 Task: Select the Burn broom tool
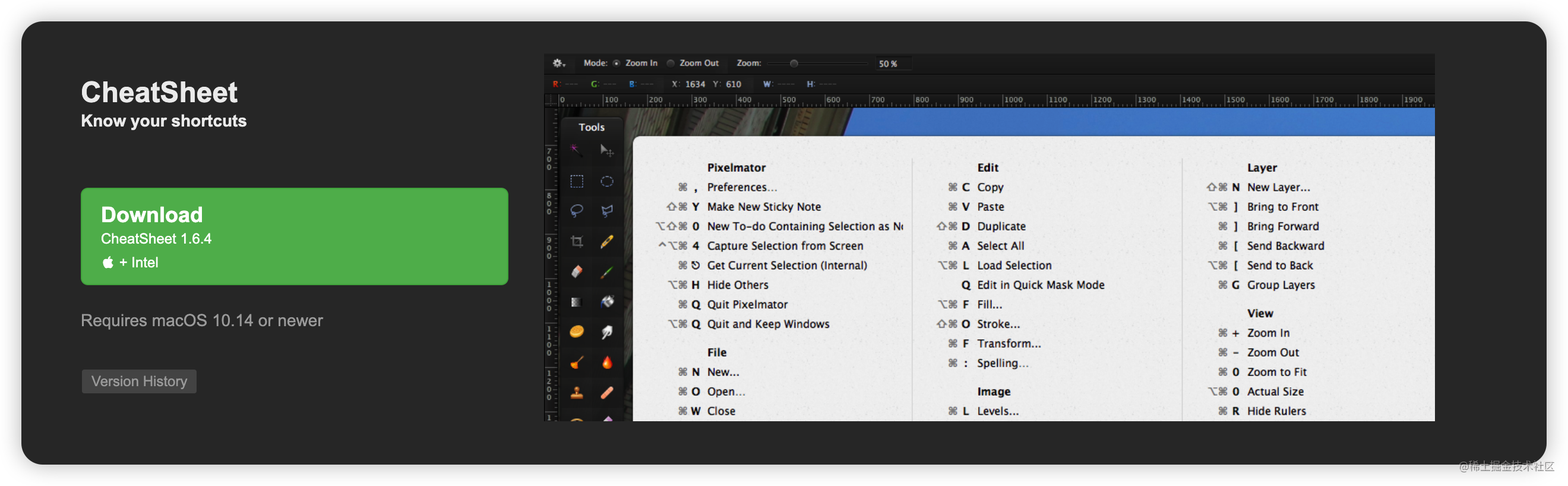coord(576,362)
